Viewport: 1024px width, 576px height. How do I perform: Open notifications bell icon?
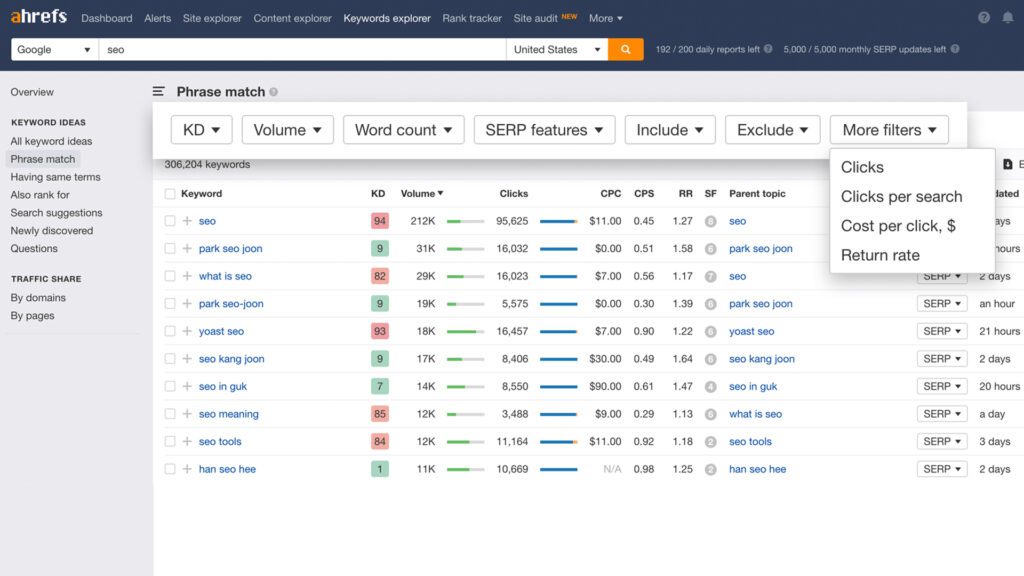coord(1008,18)
